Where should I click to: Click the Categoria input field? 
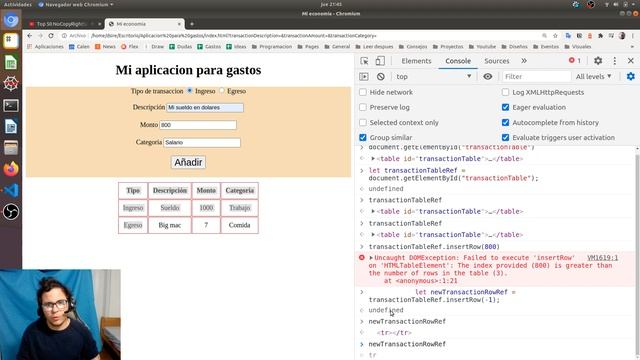click(202, 142)
